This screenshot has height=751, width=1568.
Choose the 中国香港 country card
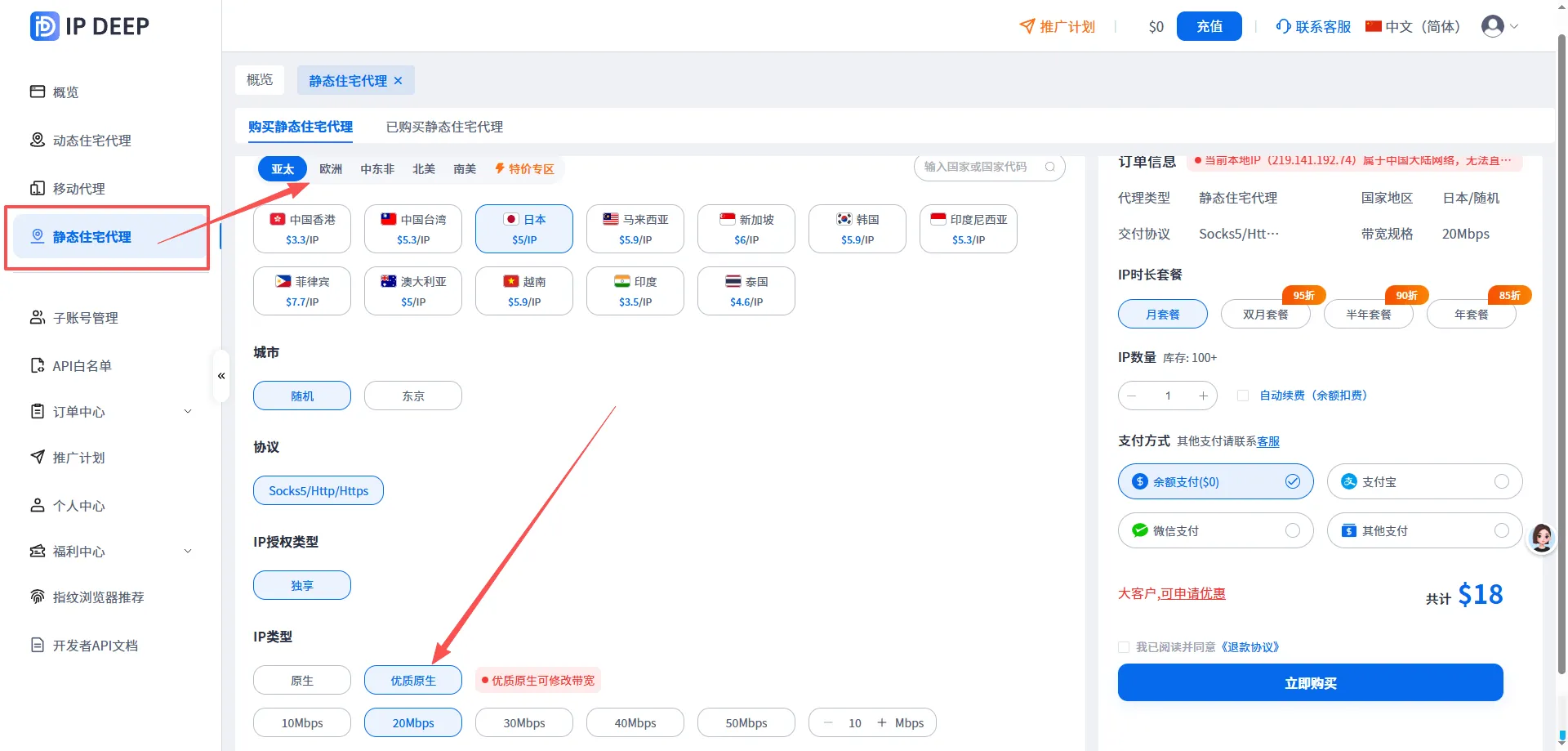click(302, 229)
